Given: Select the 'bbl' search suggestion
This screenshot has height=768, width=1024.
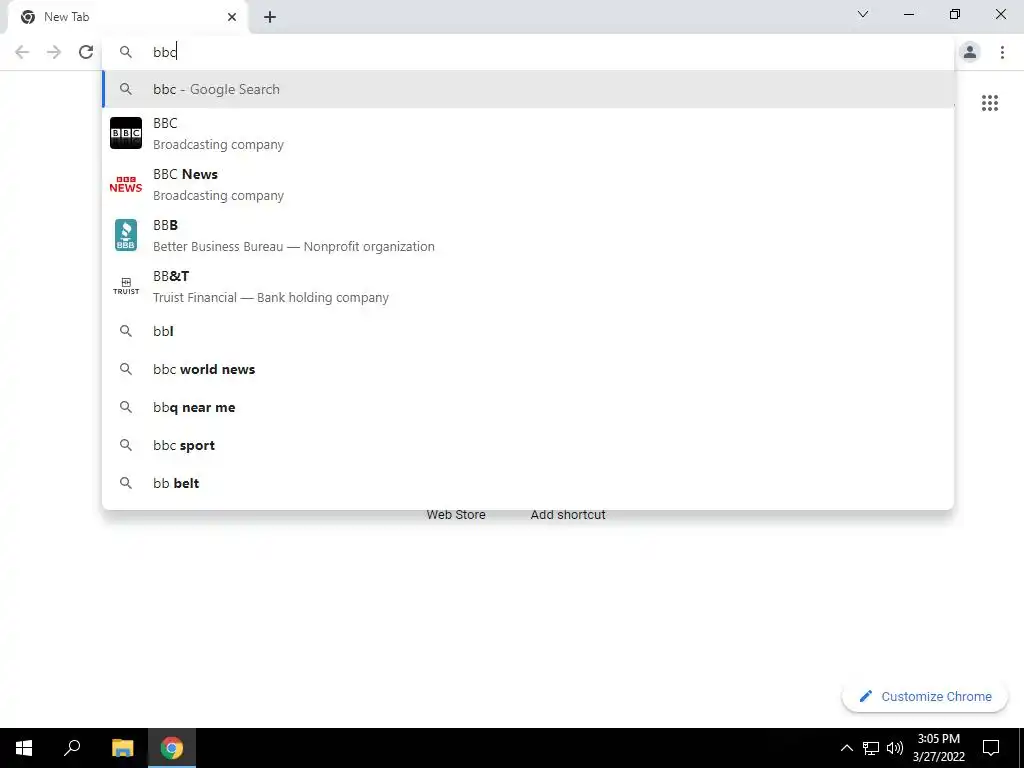Looking at the screenshot, I should (x=528, y=331).
